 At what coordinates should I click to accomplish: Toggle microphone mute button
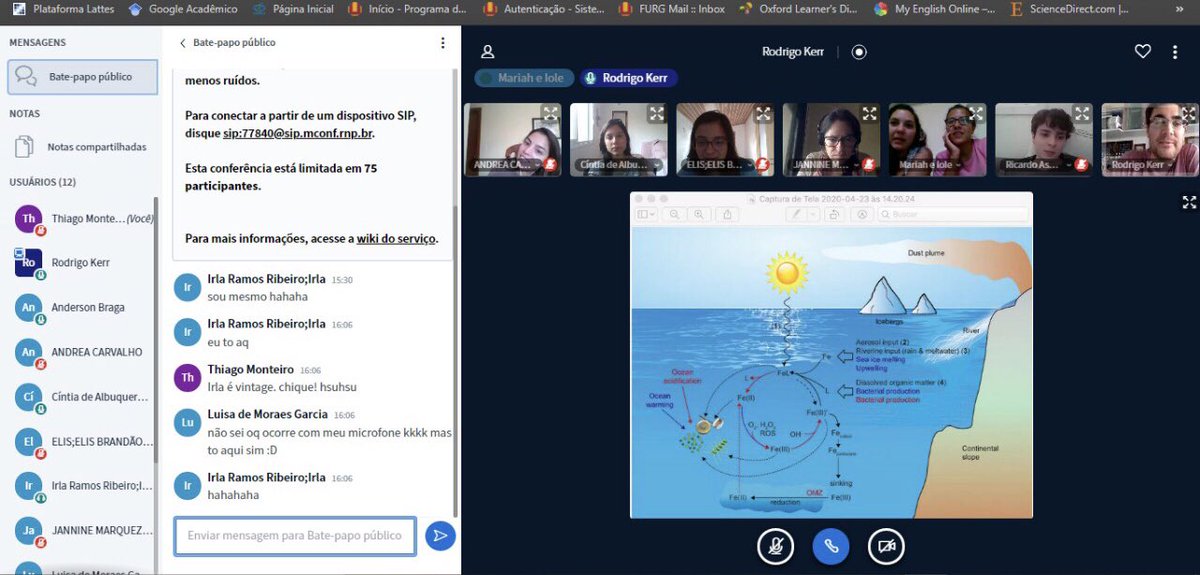(x=775, y=546)
